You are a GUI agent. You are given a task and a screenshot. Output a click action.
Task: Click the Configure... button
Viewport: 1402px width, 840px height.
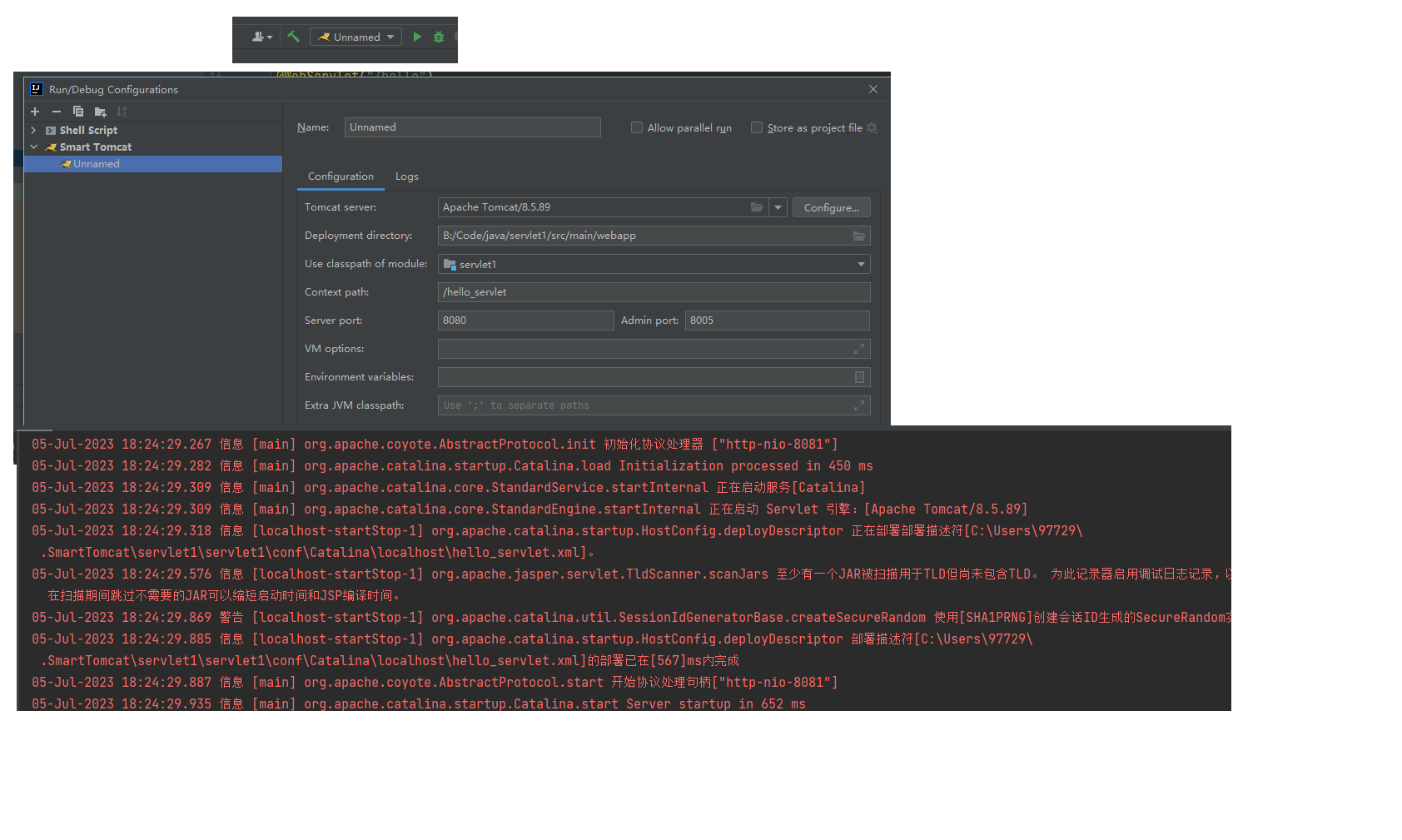(x=831, y=207)
